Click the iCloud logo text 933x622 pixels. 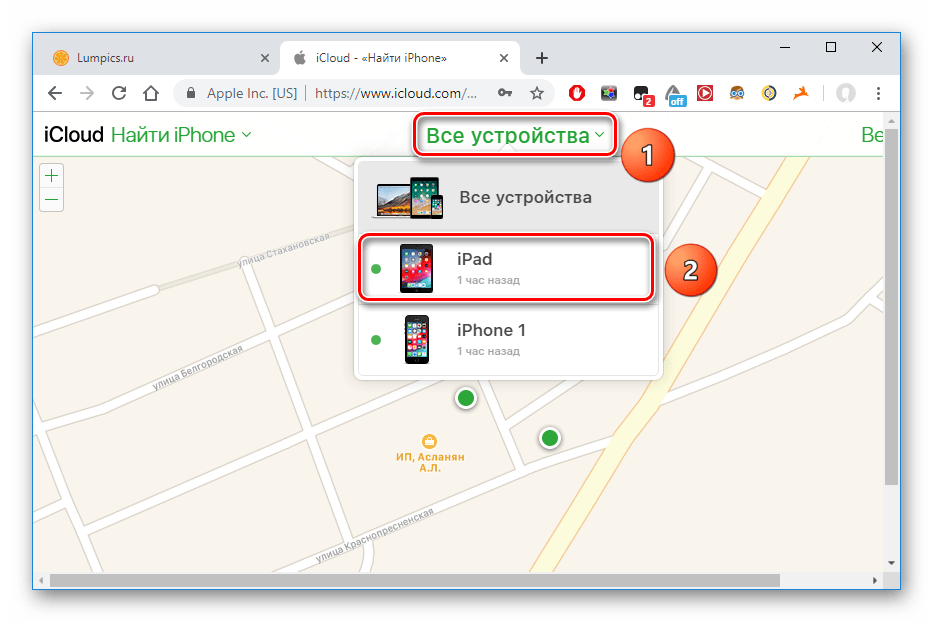pos(74,135)
